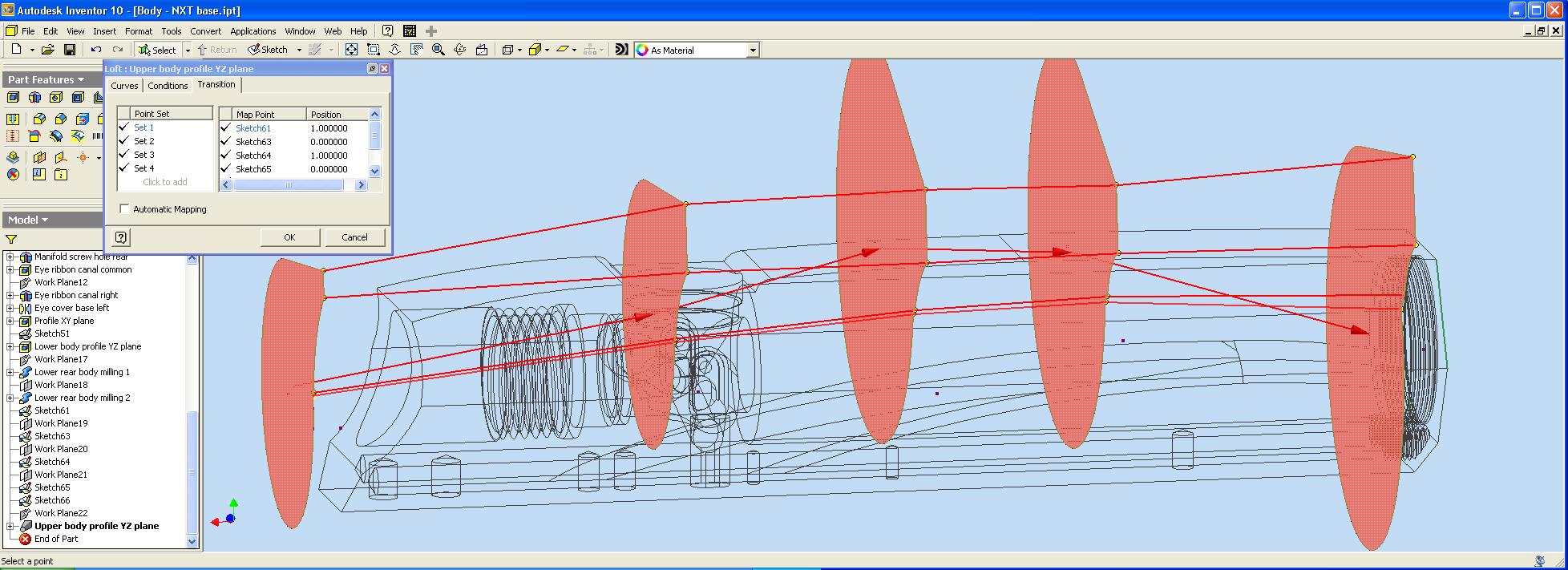Open the Sketch tool dropdown arrow

coord(299,50)
